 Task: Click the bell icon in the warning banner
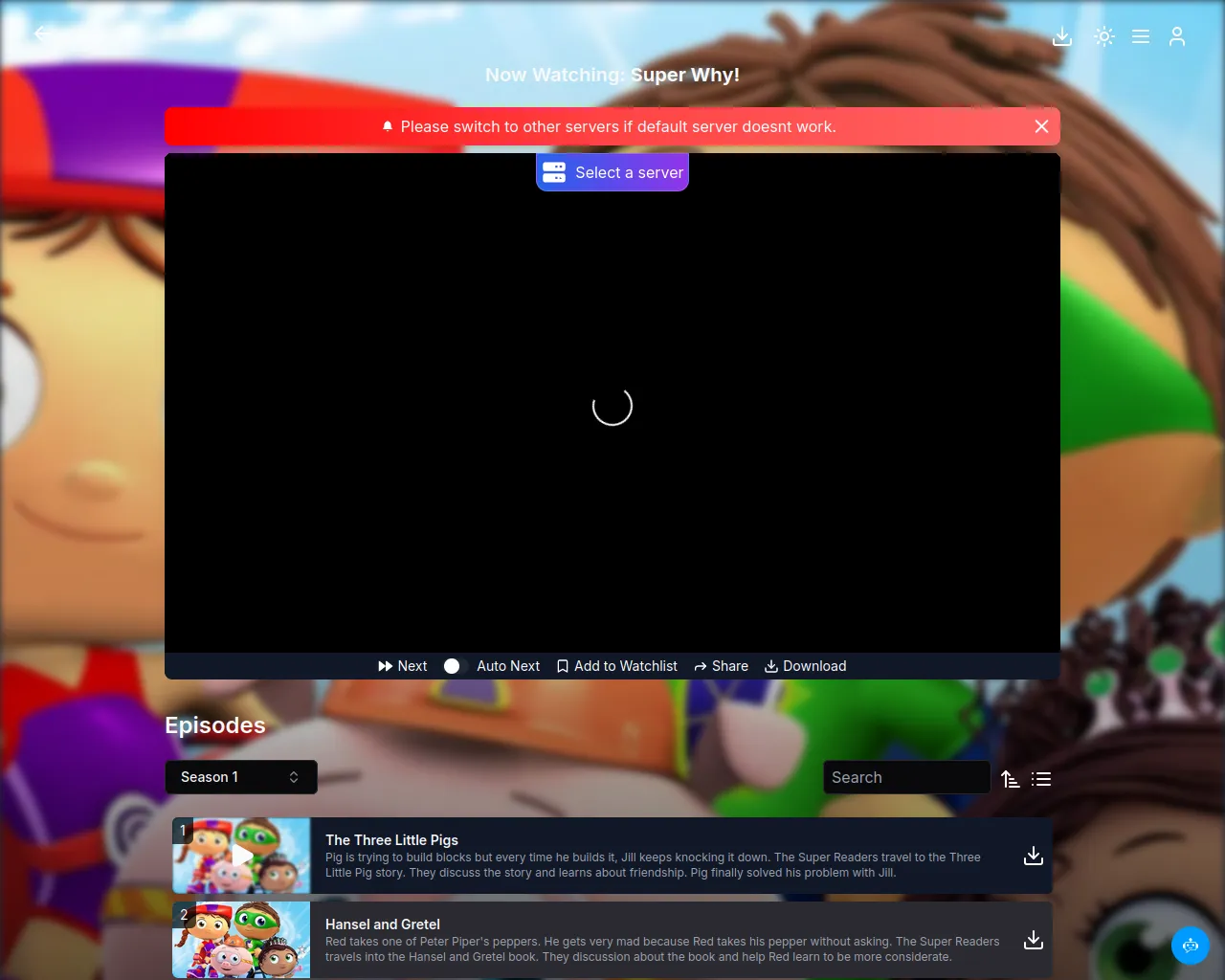[388, 126]
